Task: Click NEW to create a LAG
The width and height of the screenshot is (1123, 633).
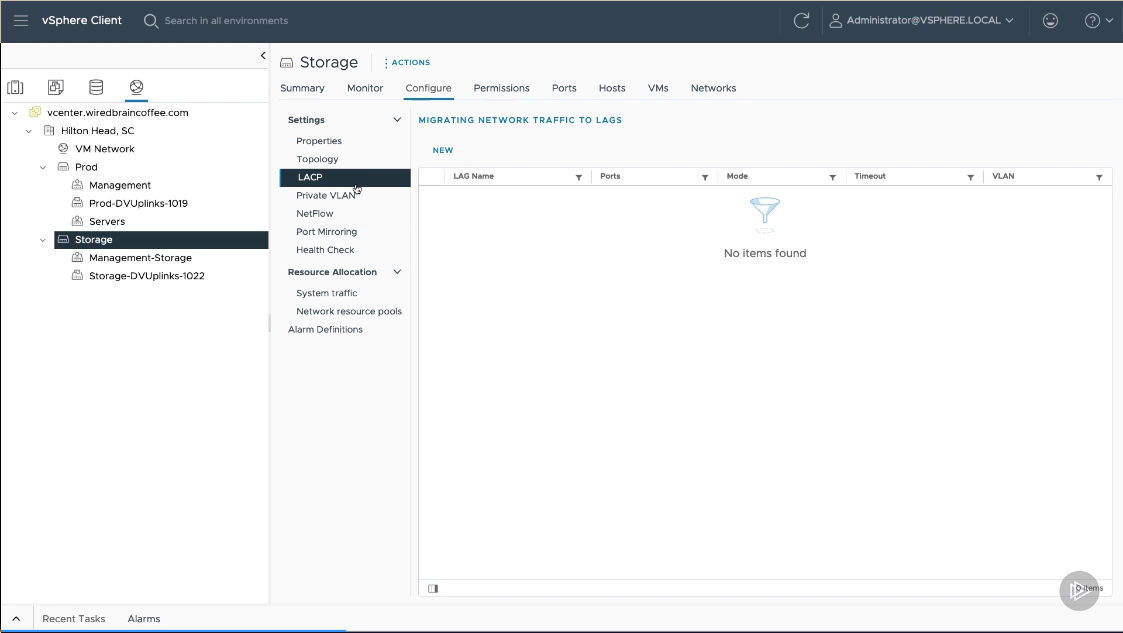Action: (x=442, y=150)
